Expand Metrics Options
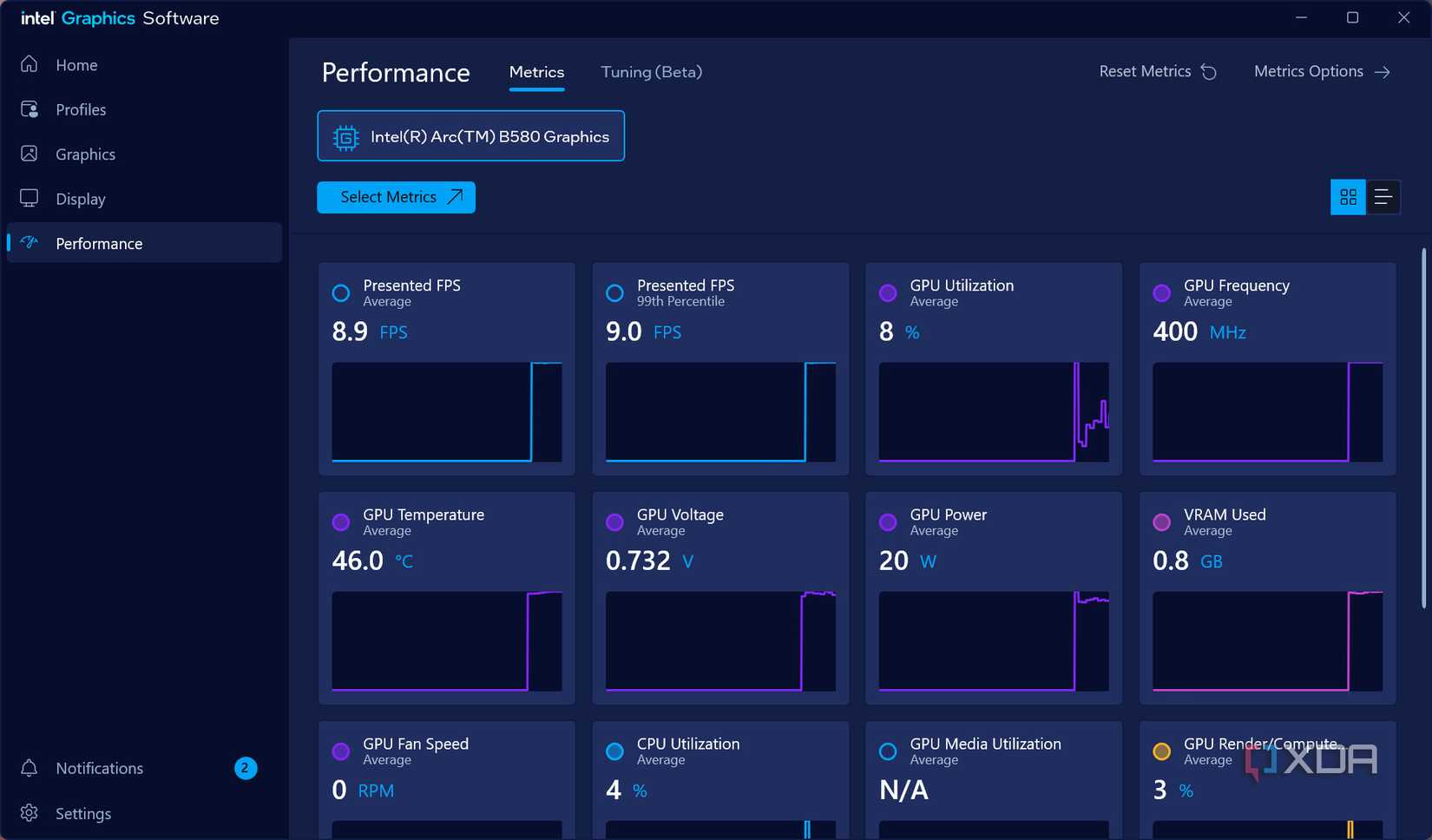The height and width of the screenshot is (840, 1432). click(x=1320, y=71)
